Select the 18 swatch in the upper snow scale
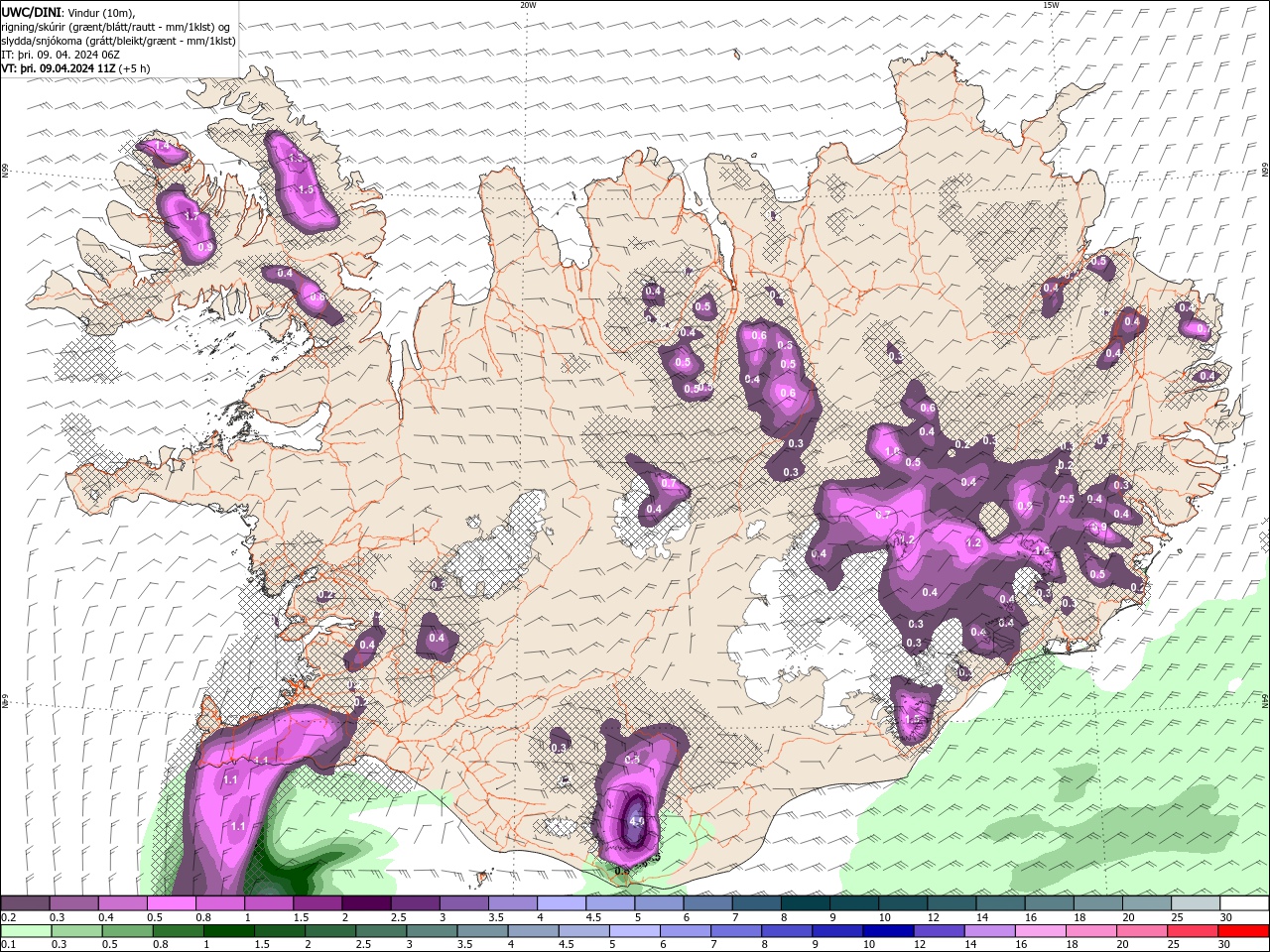 pos(1099,903)
